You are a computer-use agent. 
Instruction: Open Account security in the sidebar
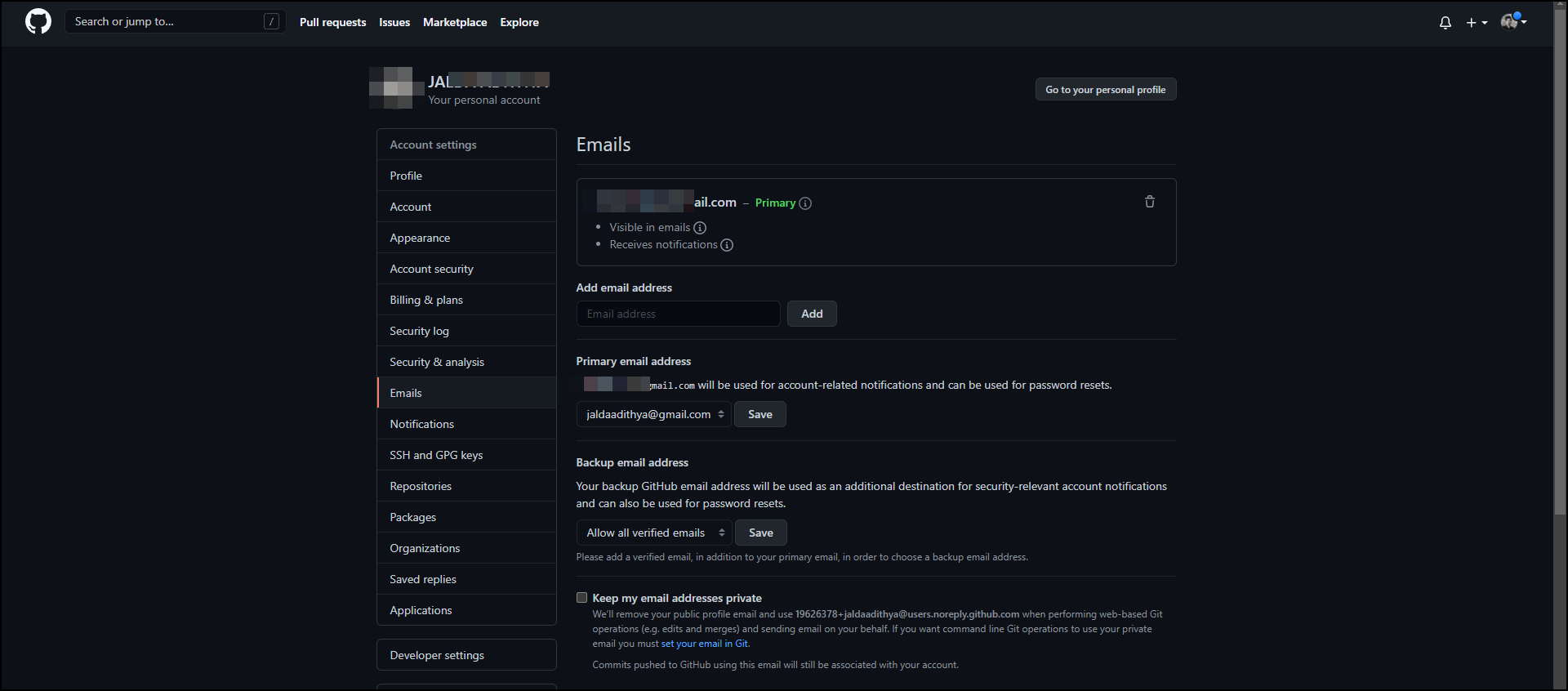coord(431,270)
